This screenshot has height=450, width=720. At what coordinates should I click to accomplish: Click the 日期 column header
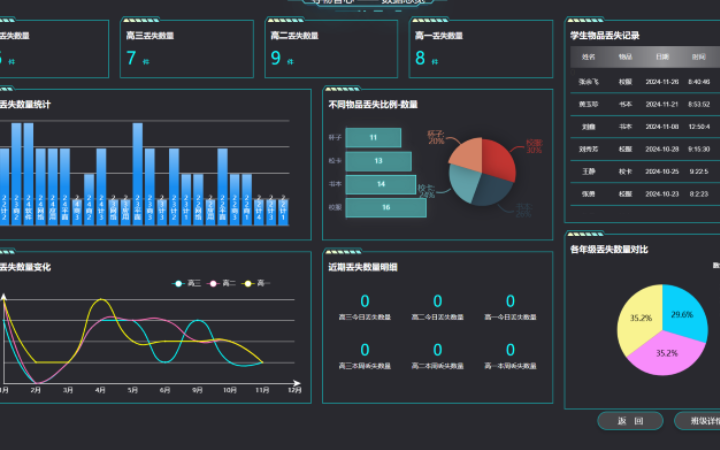click(662, 57)
